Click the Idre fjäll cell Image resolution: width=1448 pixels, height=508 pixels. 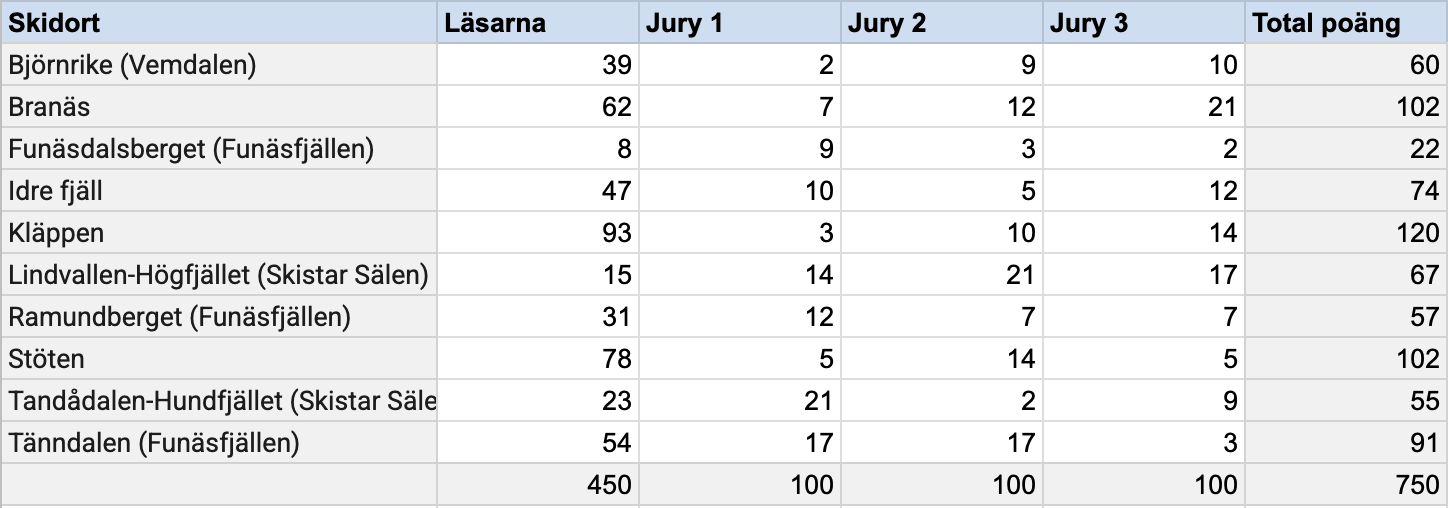click(219, 191)
